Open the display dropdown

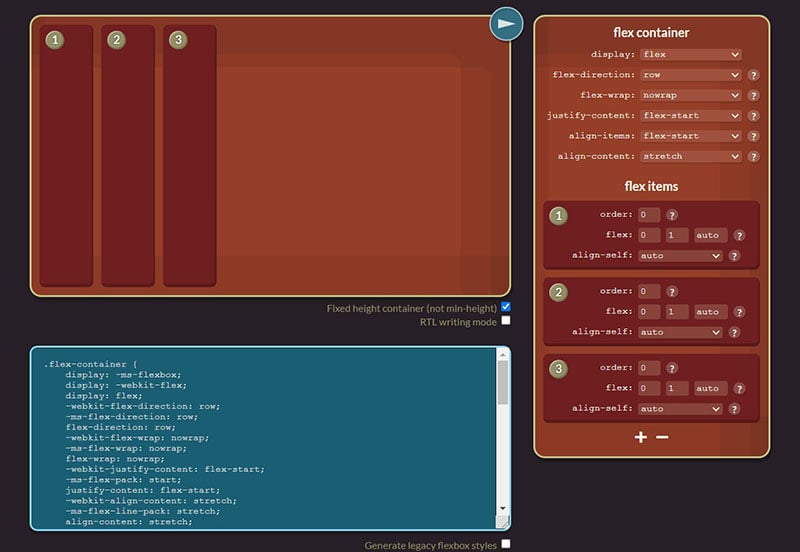(691, 55)
